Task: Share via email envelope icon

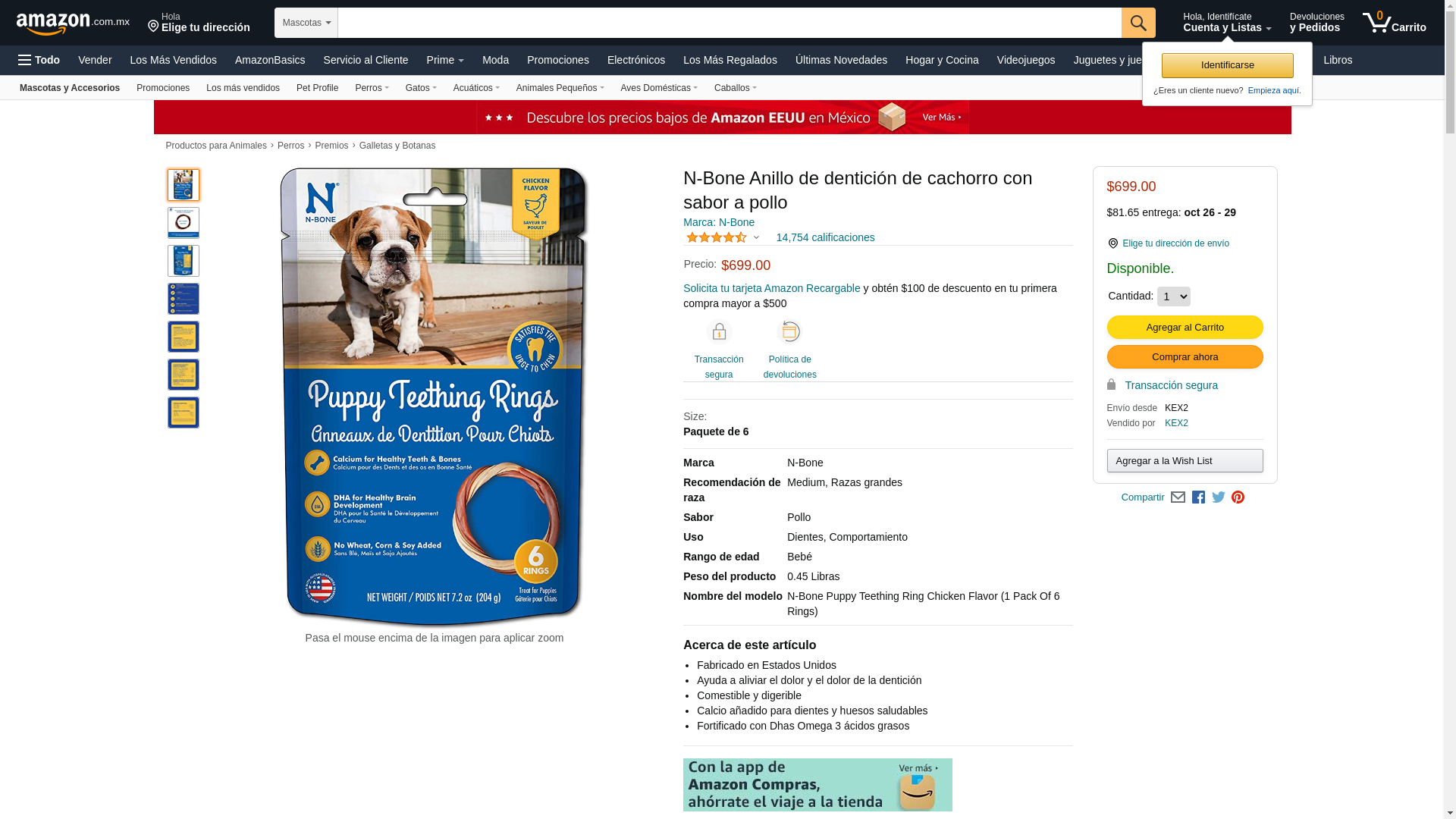Action: click(1178, 497)
